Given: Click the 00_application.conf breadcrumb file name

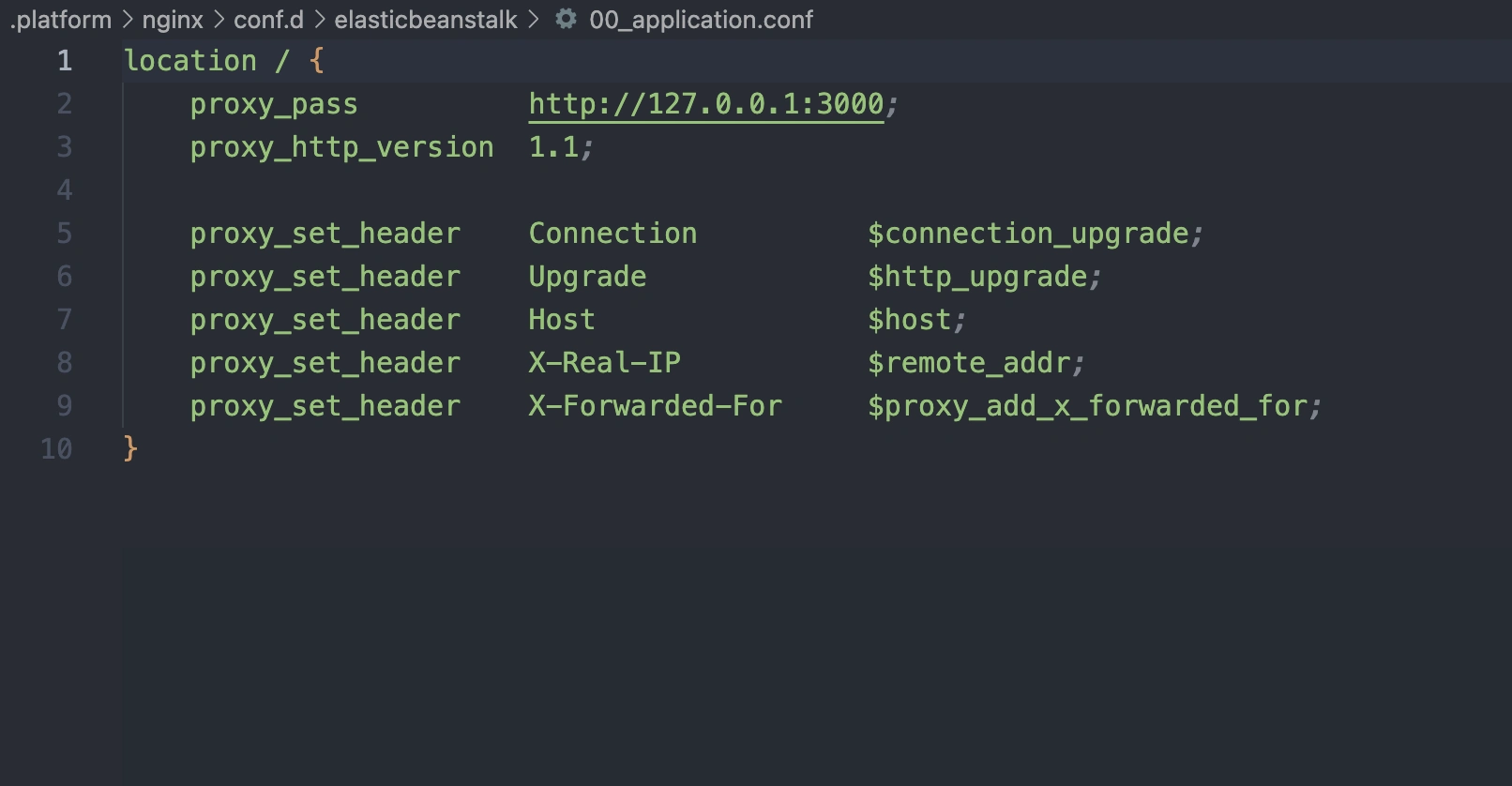Looking at the screenshot, I should pyautogui.click(x=701, y=20).
